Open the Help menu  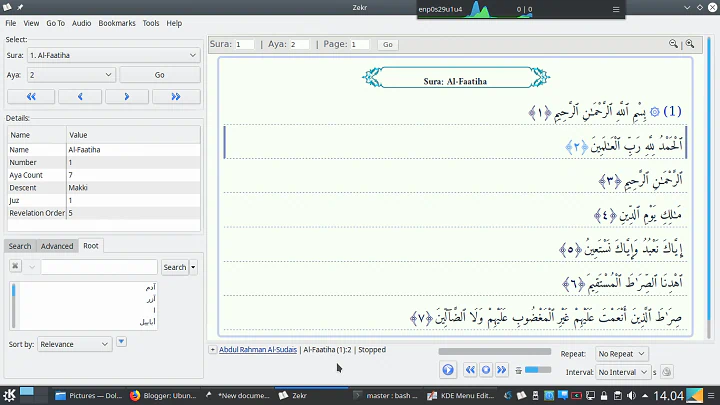pos(174,23)
